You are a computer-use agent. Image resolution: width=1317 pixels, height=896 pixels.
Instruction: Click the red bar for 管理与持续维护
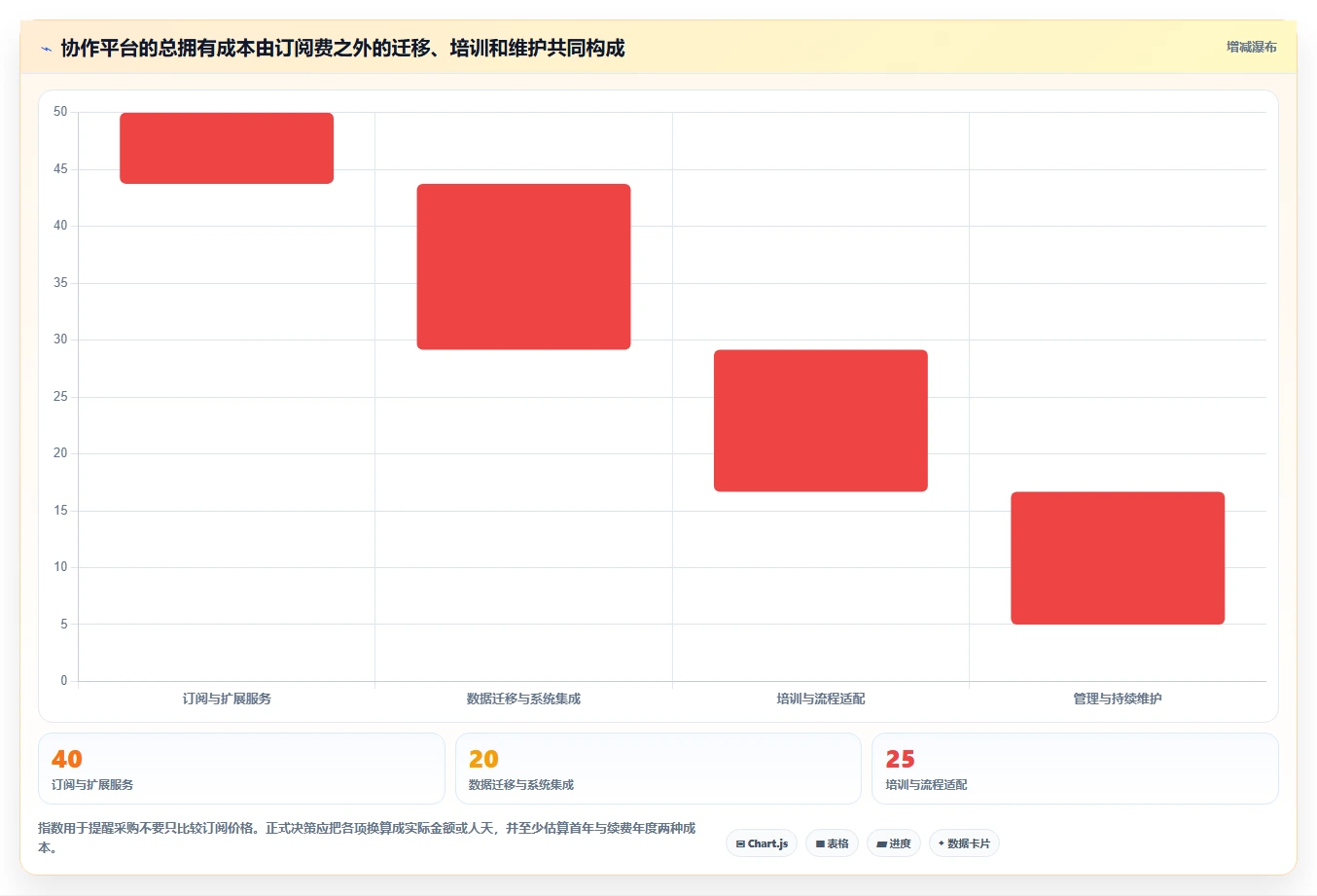tap(1118, 558)
